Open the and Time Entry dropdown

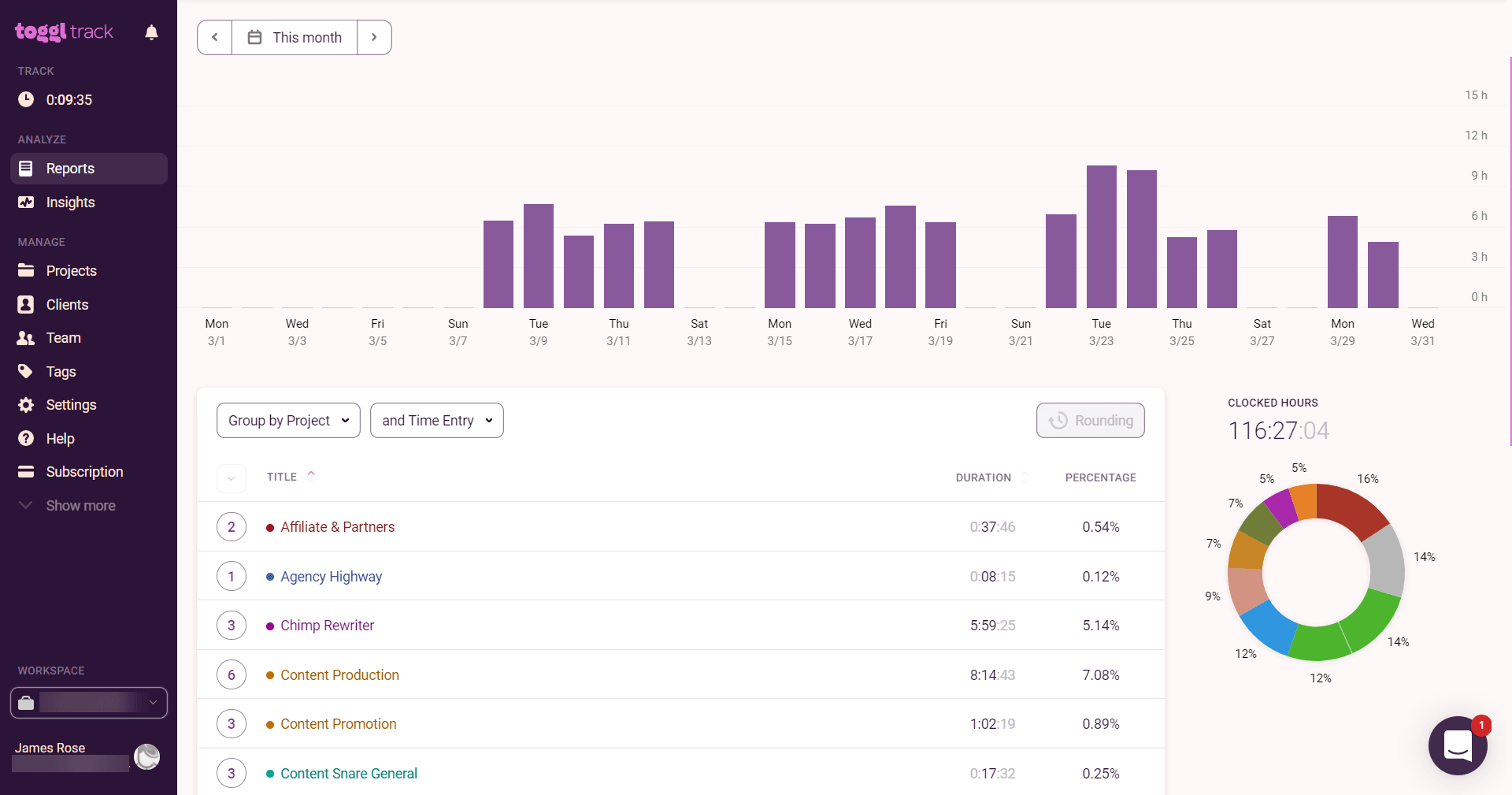pos(436,421)
